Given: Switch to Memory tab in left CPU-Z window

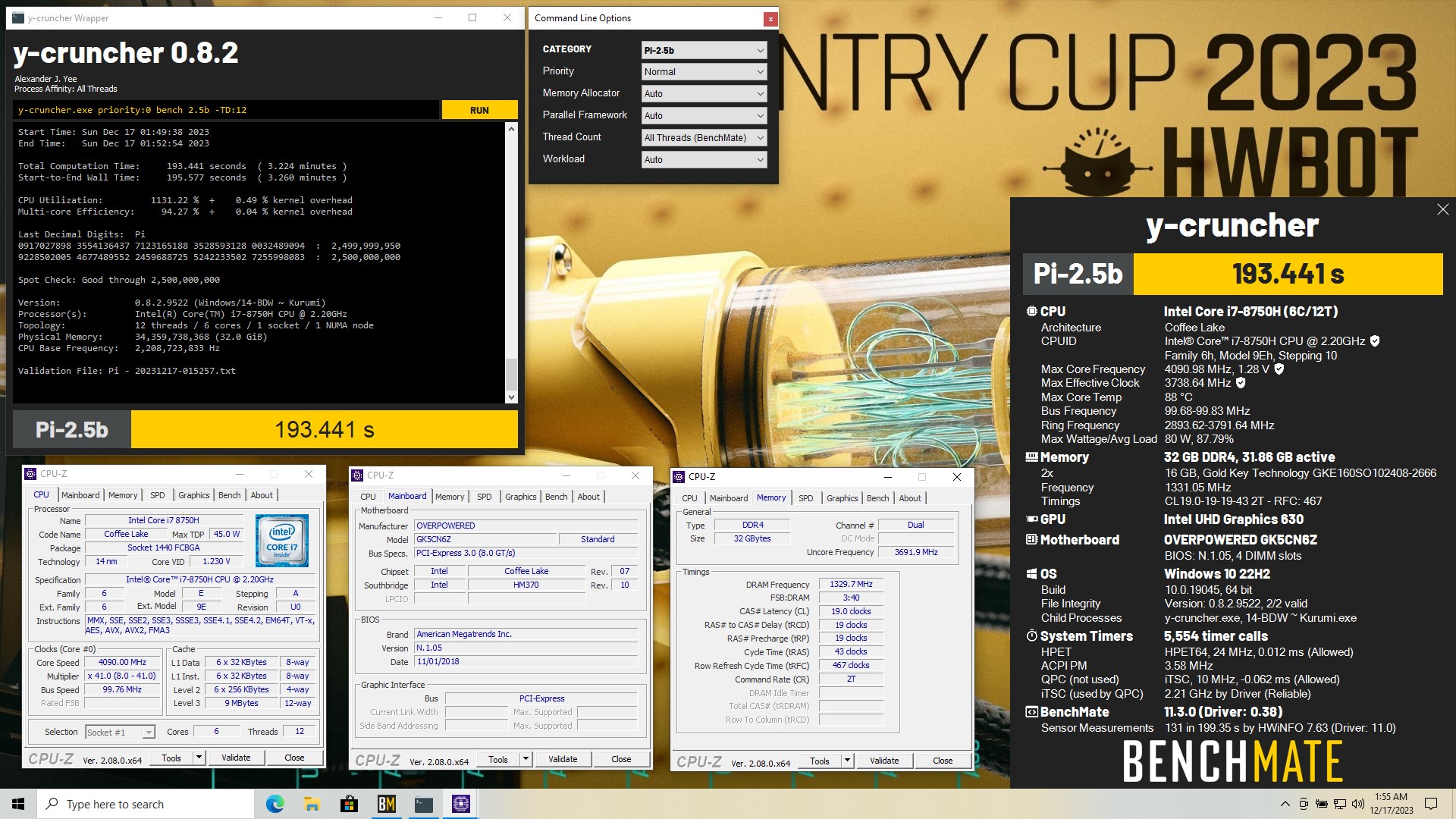Looking at the screenshot, I should tap(123, 495).
